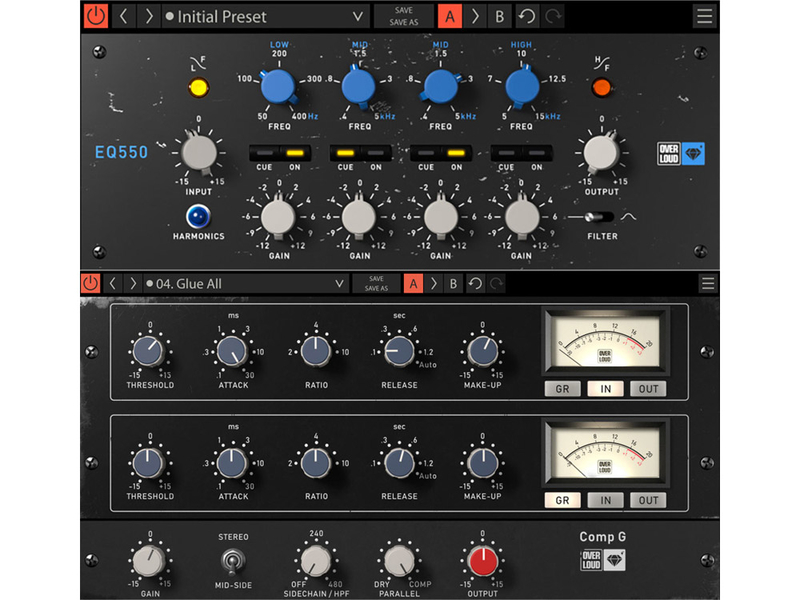The height and width of the screenshot is (600, 800).
Task: Set upper meter to GR mode
Action: (562, 389)
